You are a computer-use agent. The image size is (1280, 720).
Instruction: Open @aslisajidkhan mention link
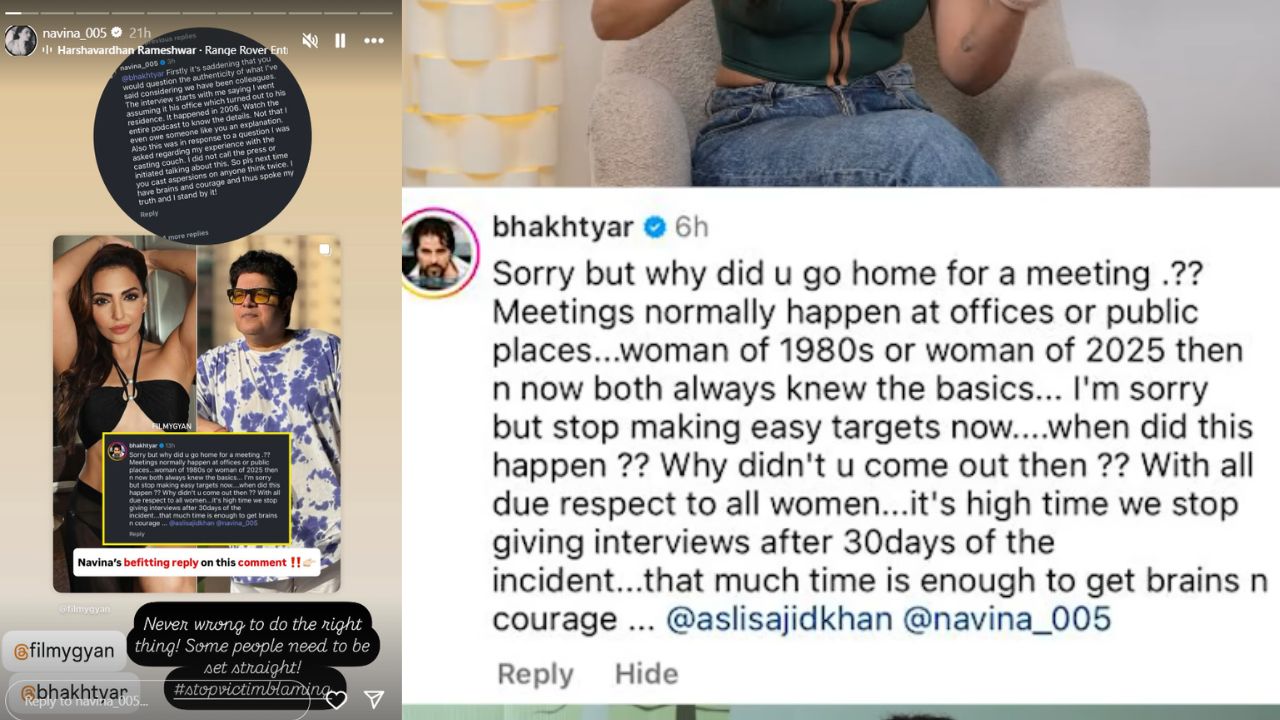click(779, 618)
